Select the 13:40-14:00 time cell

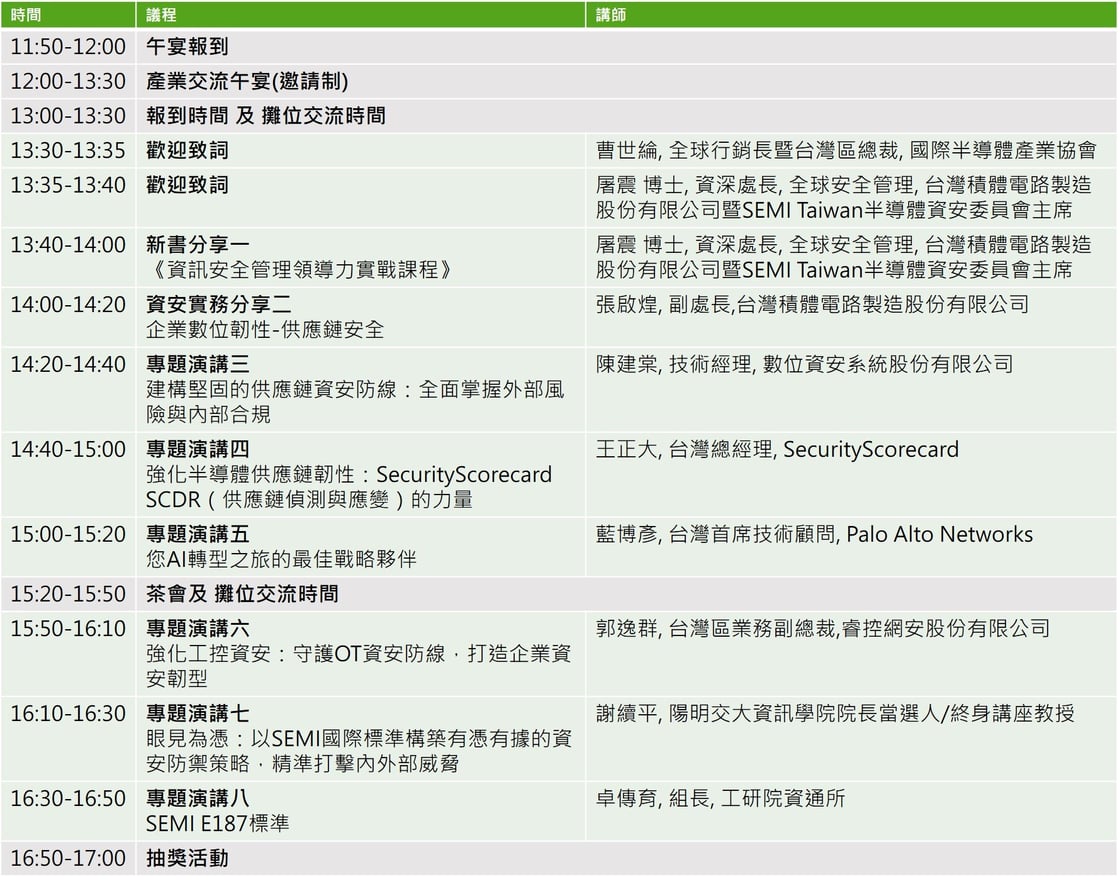[68, 257]
